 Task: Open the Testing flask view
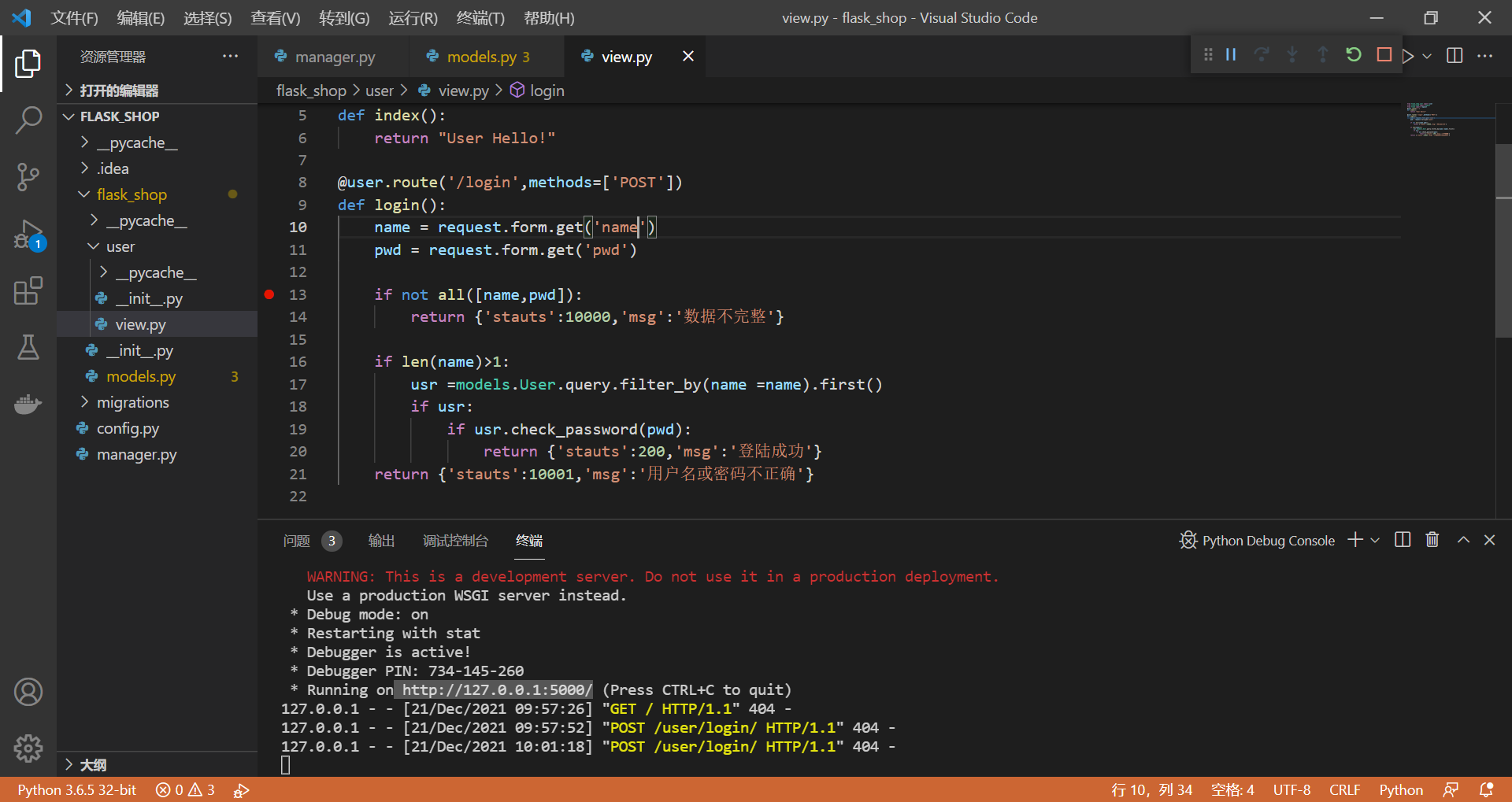coord(28,347)
